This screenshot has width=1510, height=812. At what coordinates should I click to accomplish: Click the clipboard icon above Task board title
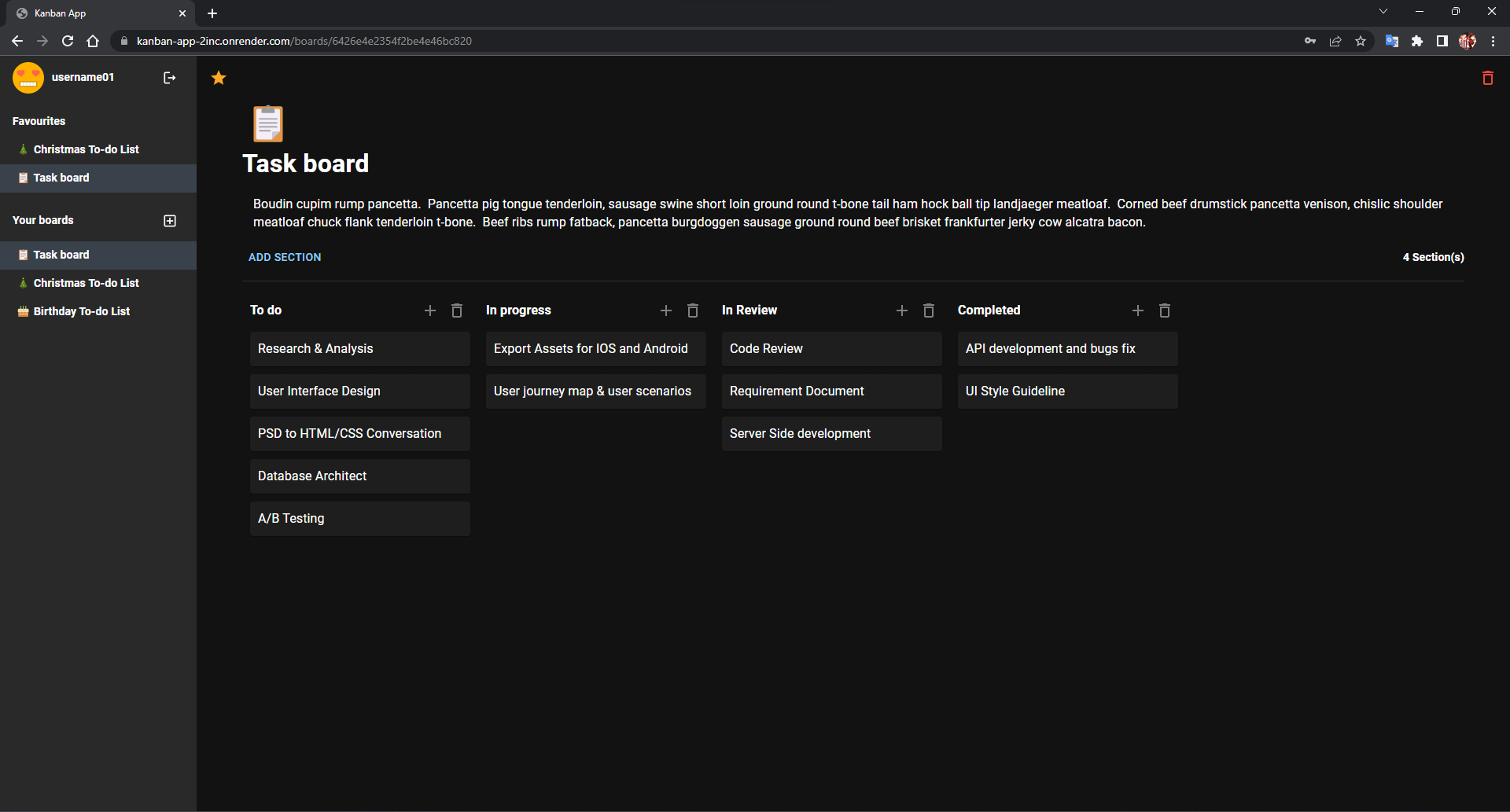267,123
